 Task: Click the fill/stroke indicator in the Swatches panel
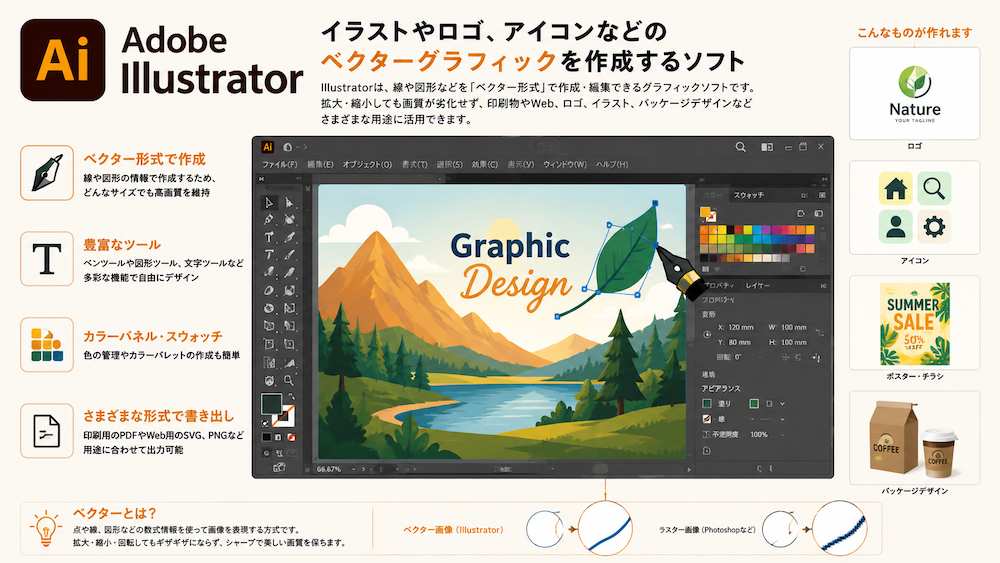[x=708, y=214]
